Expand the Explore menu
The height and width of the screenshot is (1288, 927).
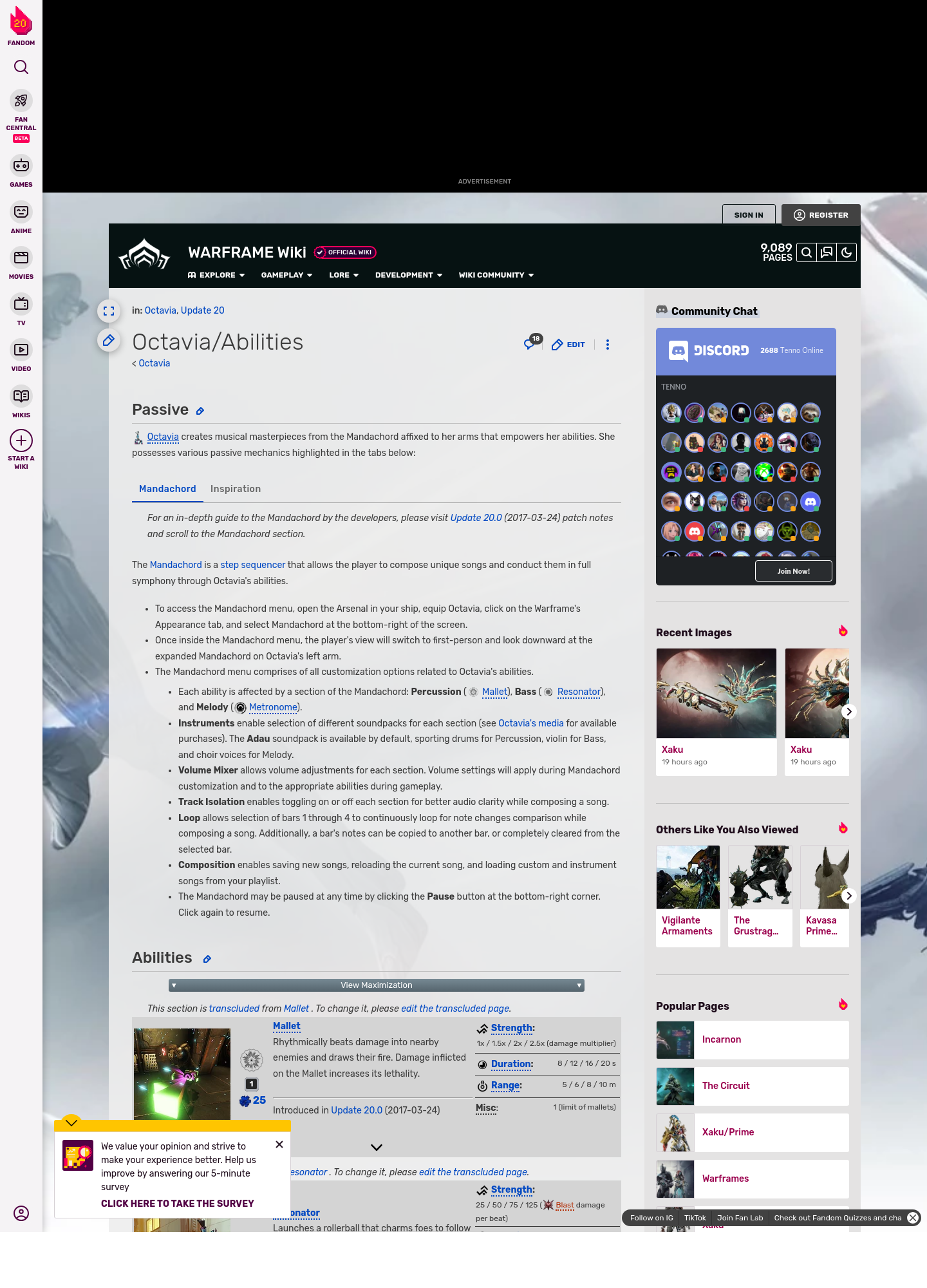tap(216, 275)
